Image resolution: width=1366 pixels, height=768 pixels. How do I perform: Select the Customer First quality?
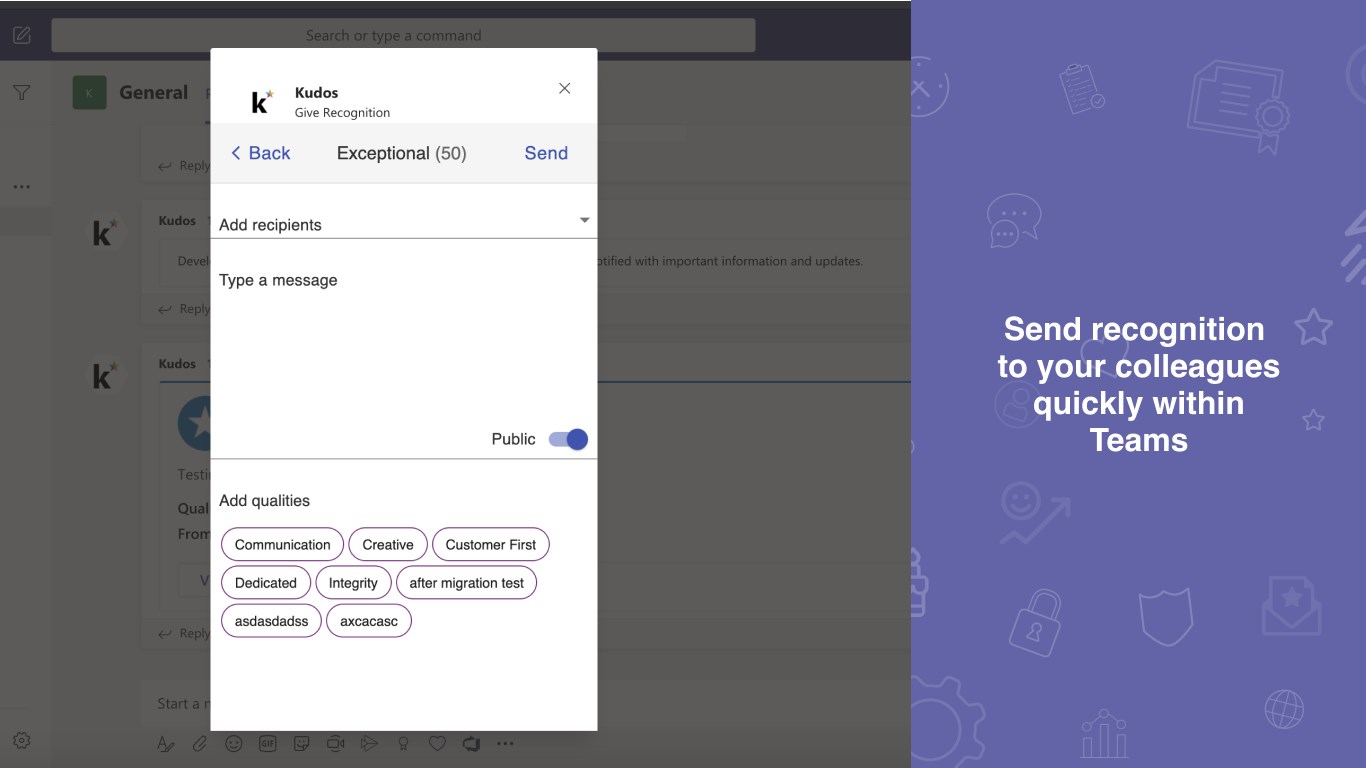pyautogui.click(x=491, y=545)
